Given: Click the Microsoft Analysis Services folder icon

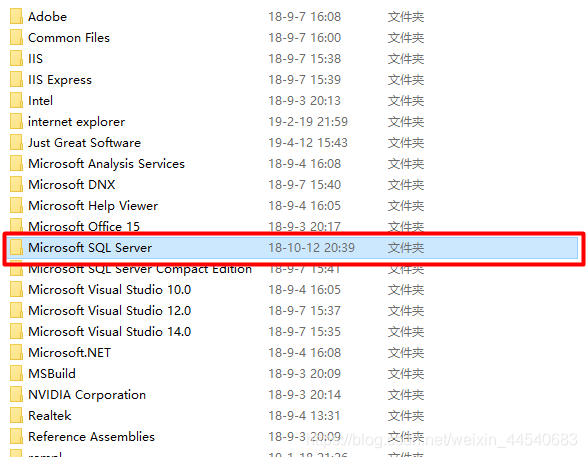Looking at the screenshot, I should [x=16, y=163].
